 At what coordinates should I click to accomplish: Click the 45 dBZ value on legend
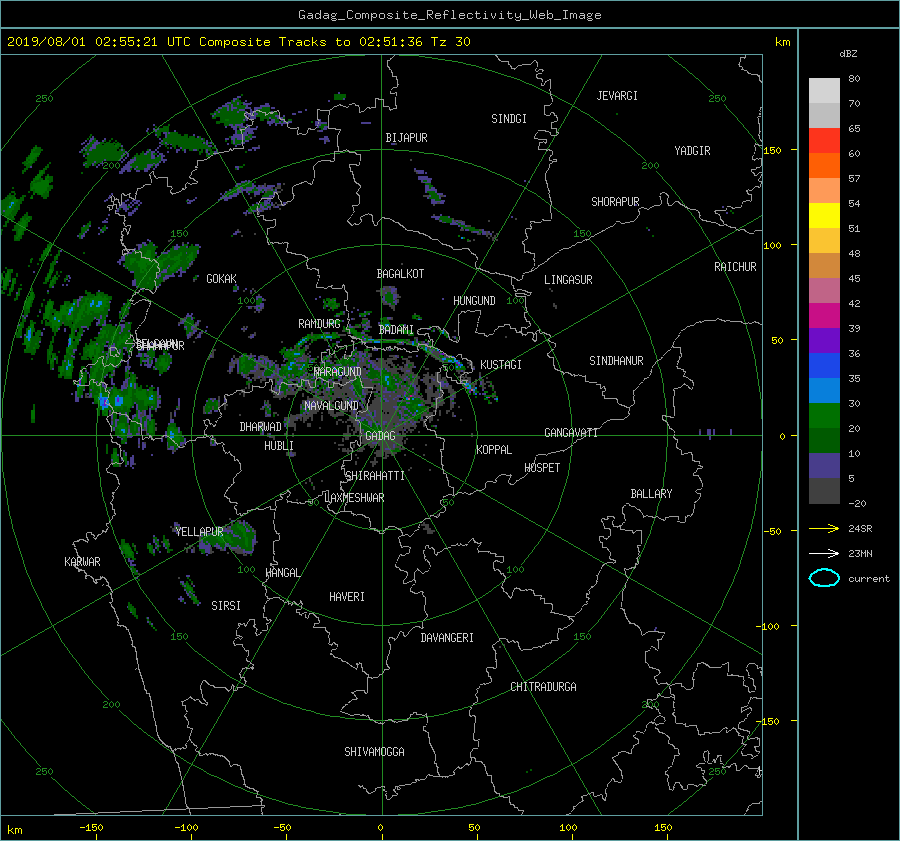tap(854, 278)
